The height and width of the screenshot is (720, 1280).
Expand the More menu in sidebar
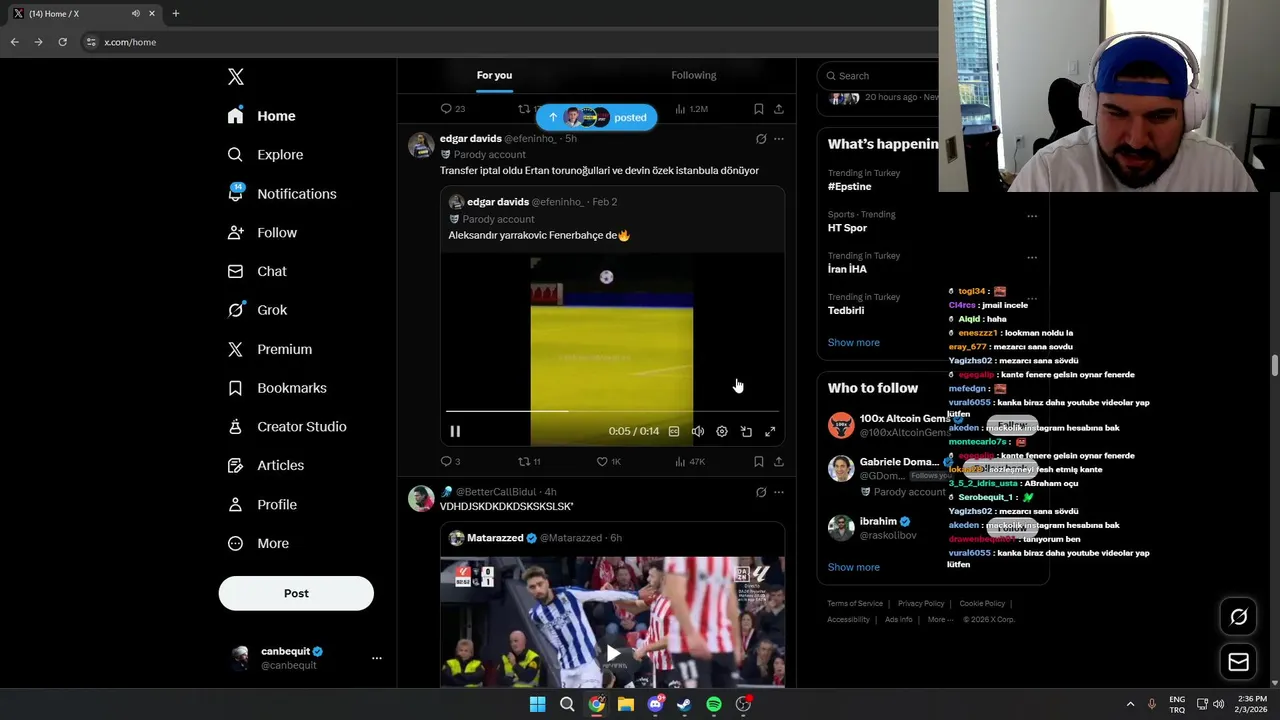coord(258,543)
